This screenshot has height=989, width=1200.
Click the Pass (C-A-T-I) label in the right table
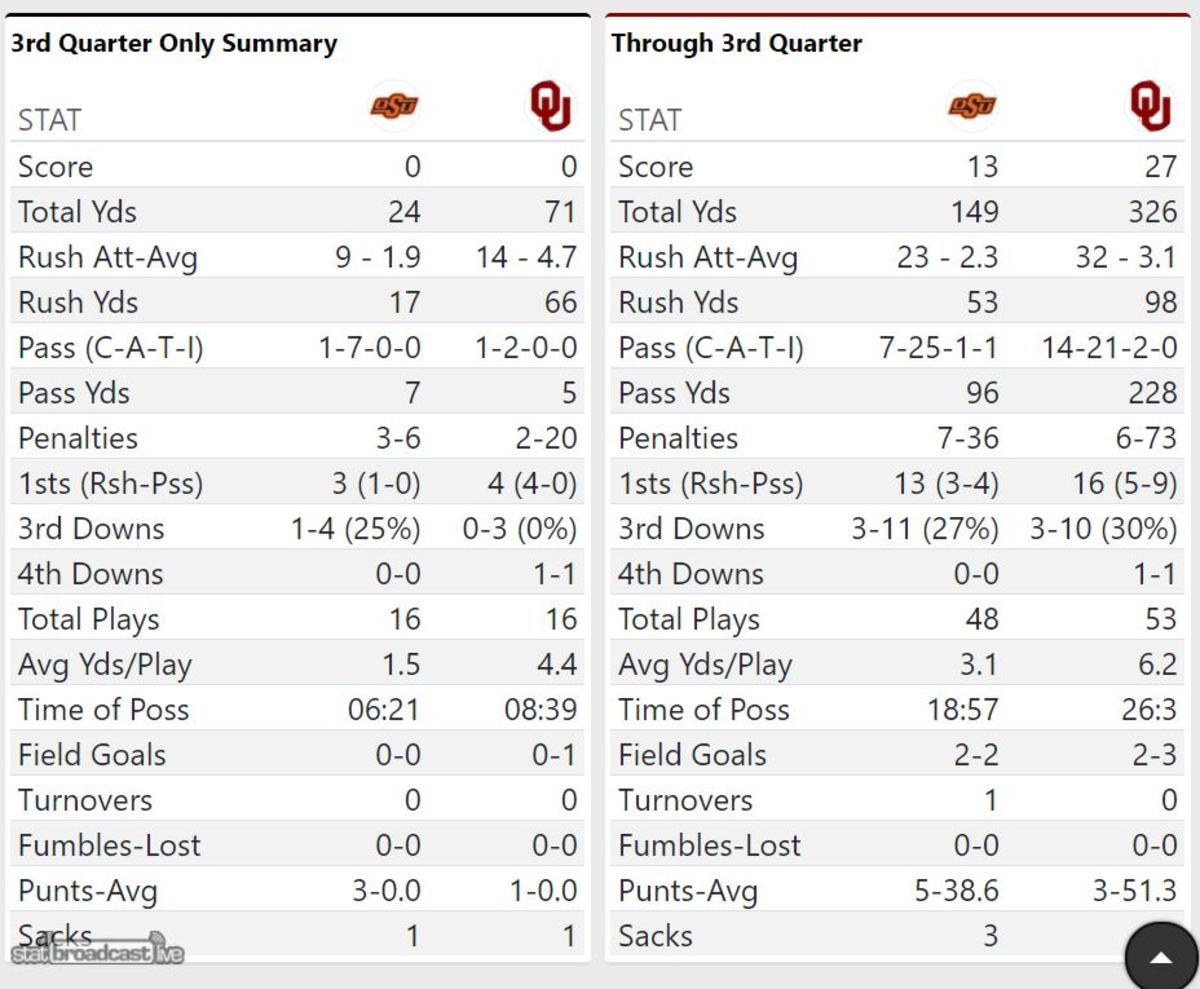click(711, 348)
